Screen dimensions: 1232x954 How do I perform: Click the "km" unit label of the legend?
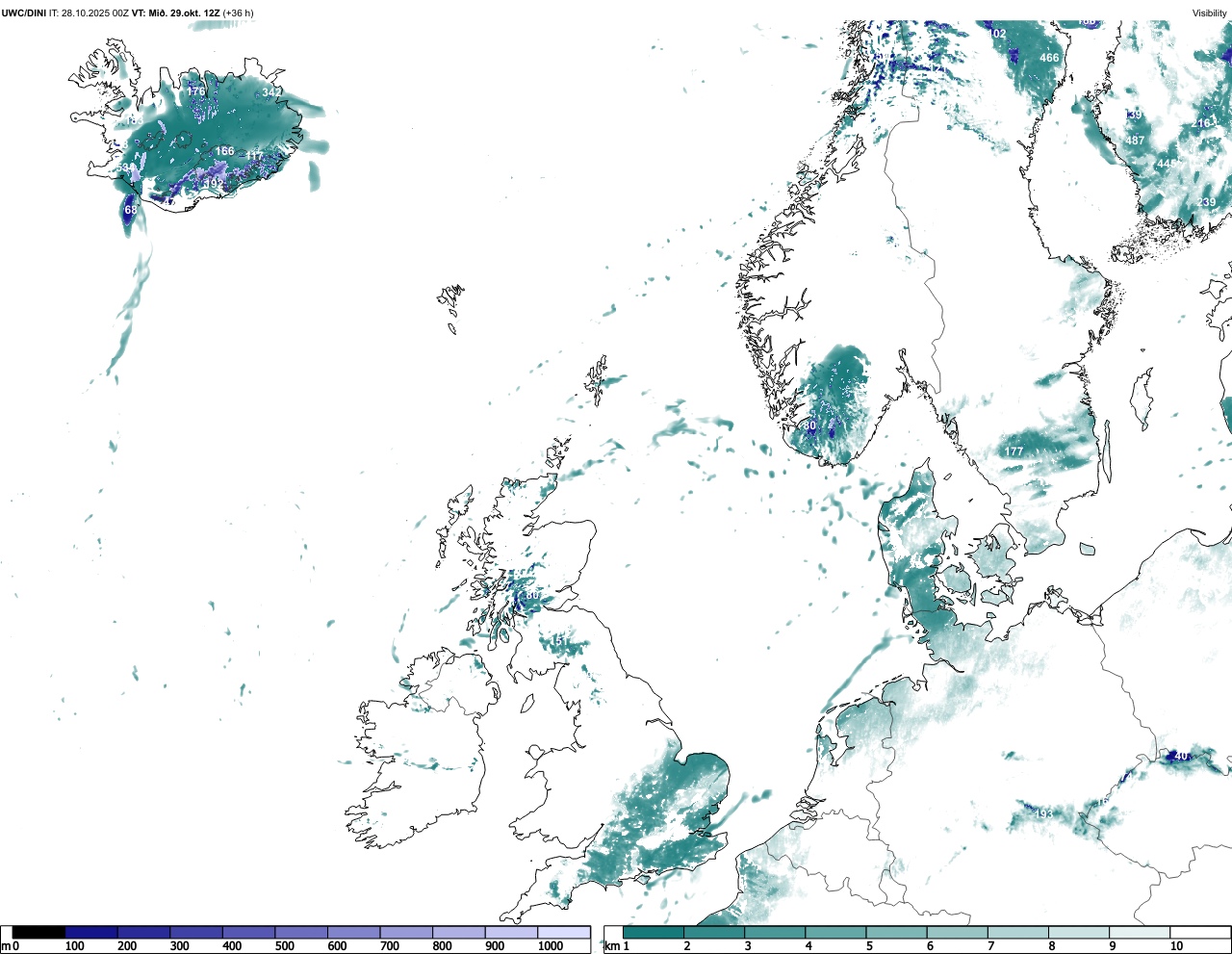[612, 946]
